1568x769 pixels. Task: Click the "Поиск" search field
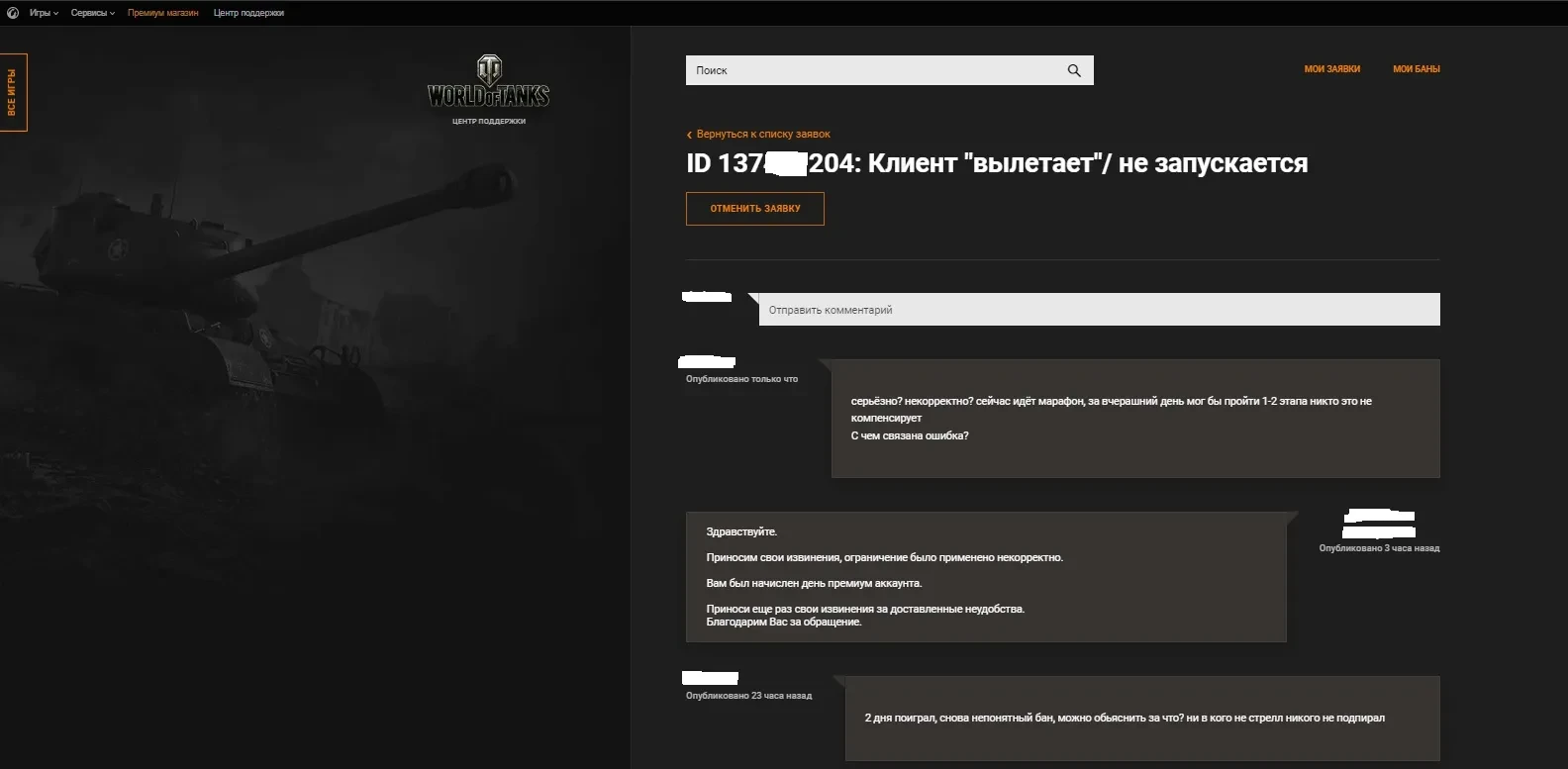coord(889,70)
